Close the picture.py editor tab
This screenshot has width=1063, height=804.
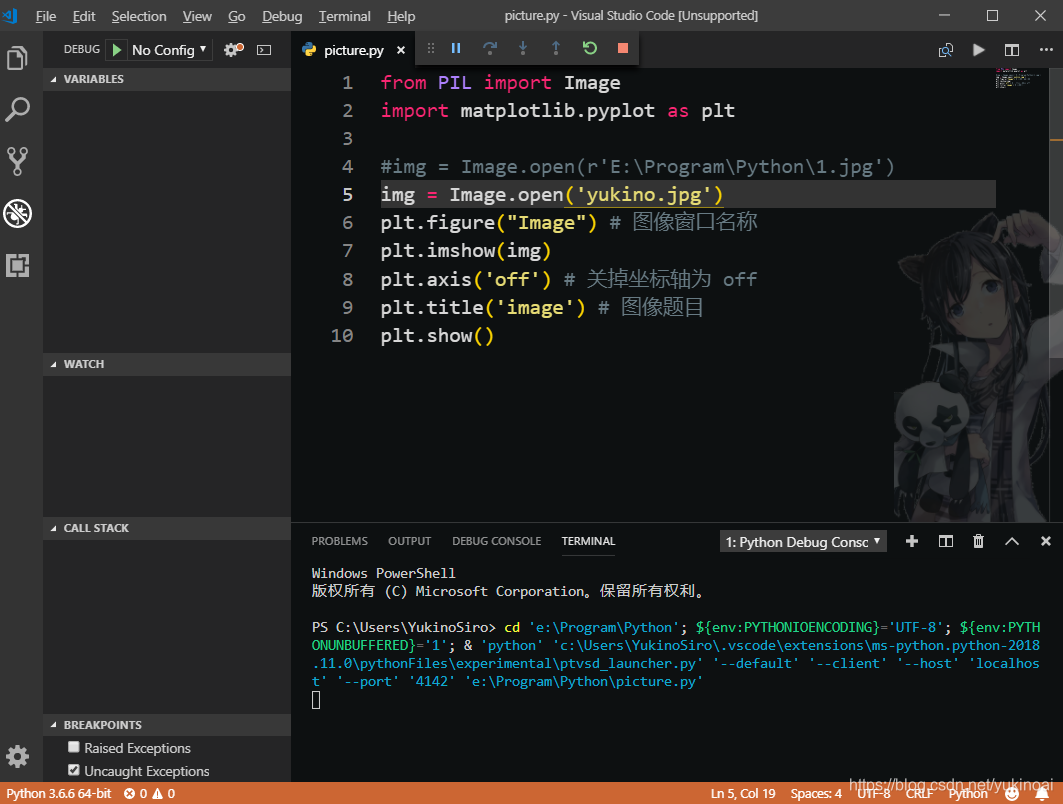click(x=401, y=50)
